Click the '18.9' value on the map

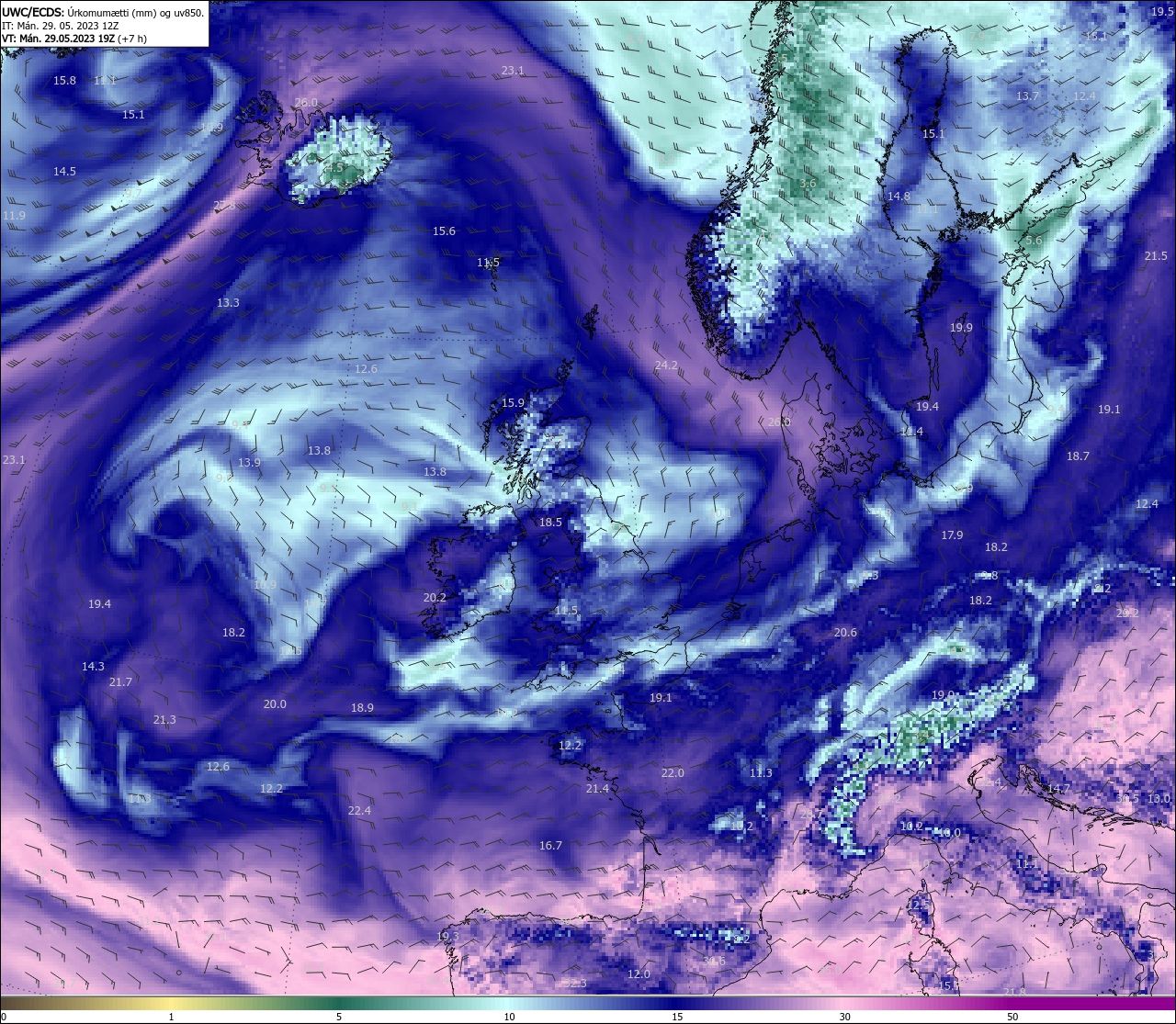pos(362,708)
